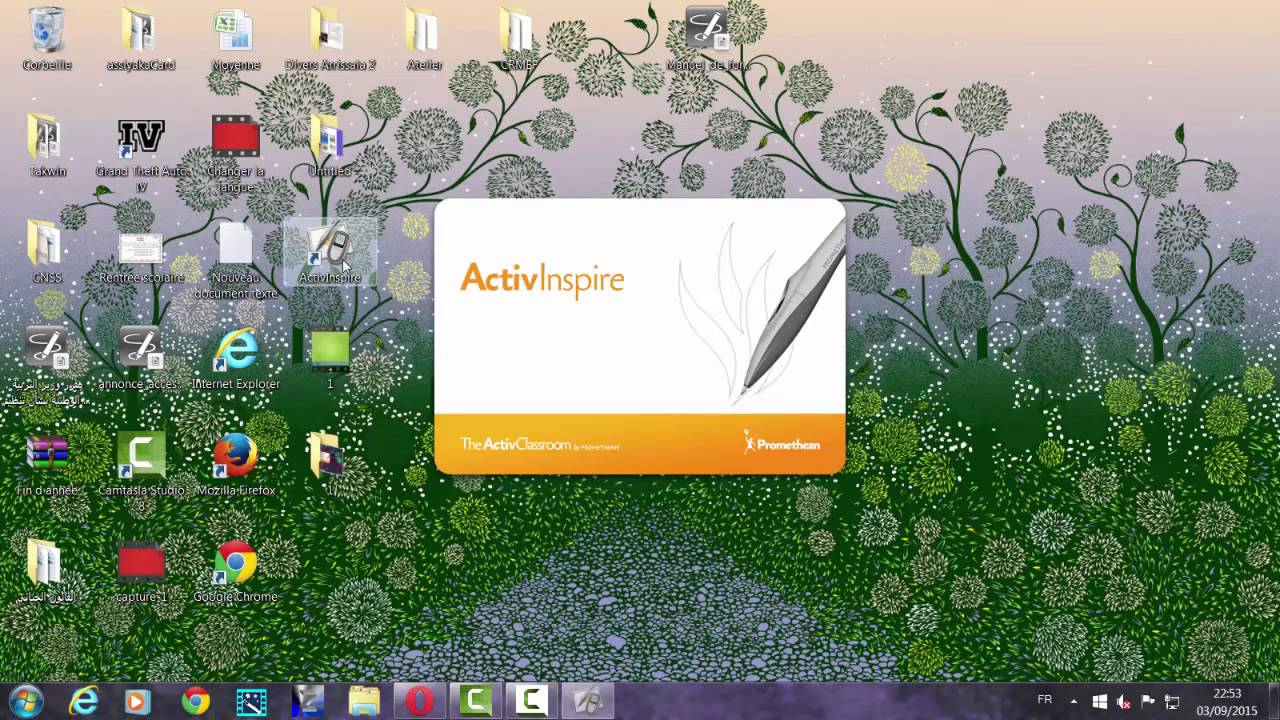This screenshot has height=720, width=1280.
Task: Open the Atelier folder
Action: pos(424,38)
